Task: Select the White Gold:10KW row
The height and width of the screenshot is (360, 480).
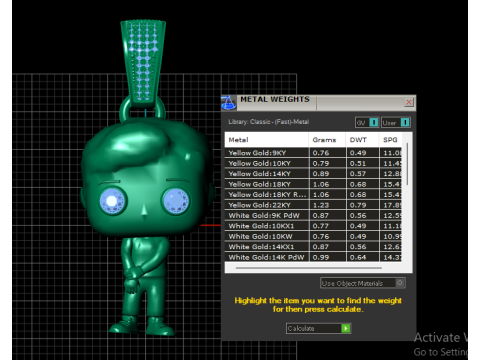Action: pyautogui.click(x=313, y=236)
